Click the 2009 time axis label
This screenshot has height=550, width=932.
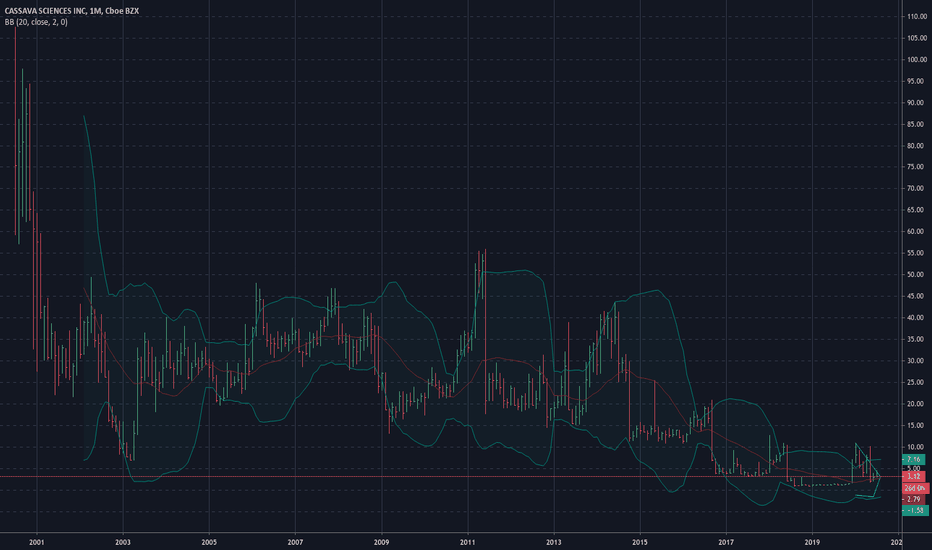coord(382,542)
